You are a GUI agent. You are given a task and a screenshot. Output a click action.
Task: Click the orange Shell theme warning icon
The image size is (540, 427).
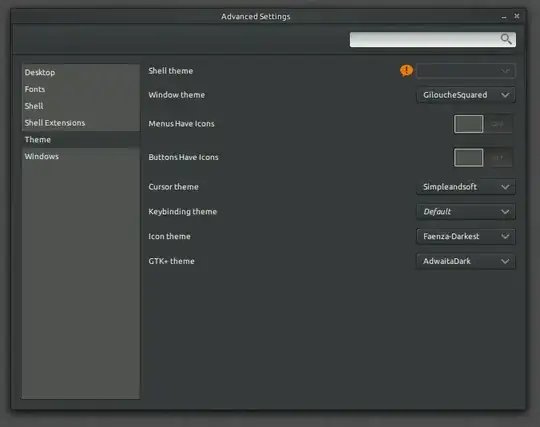tap(406, 71)
